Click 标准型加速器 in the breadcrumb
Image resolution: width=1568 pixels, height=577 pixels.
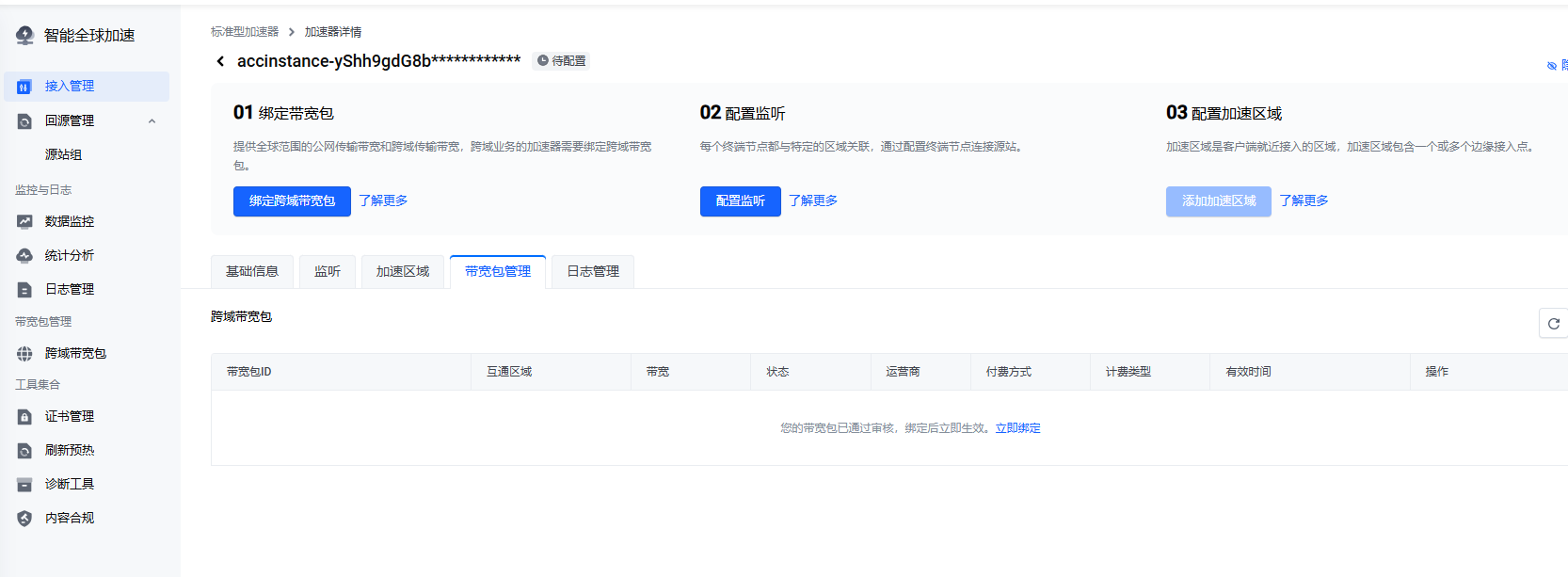coord(245,32)
